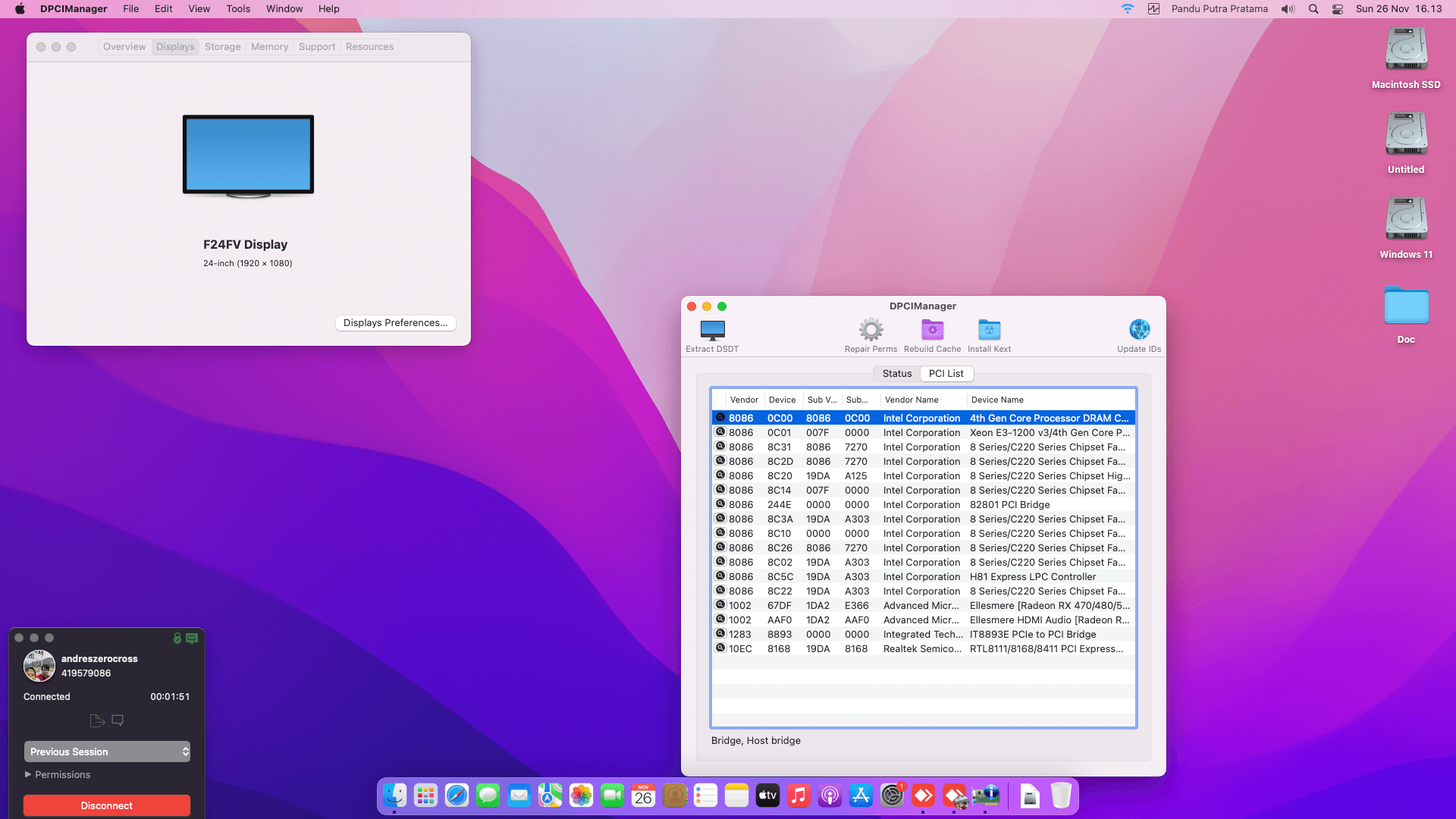Screen dimensions: 1456x819
Task: Select the Xeon E3-1200 v3 row
Action: pos(924,432)
